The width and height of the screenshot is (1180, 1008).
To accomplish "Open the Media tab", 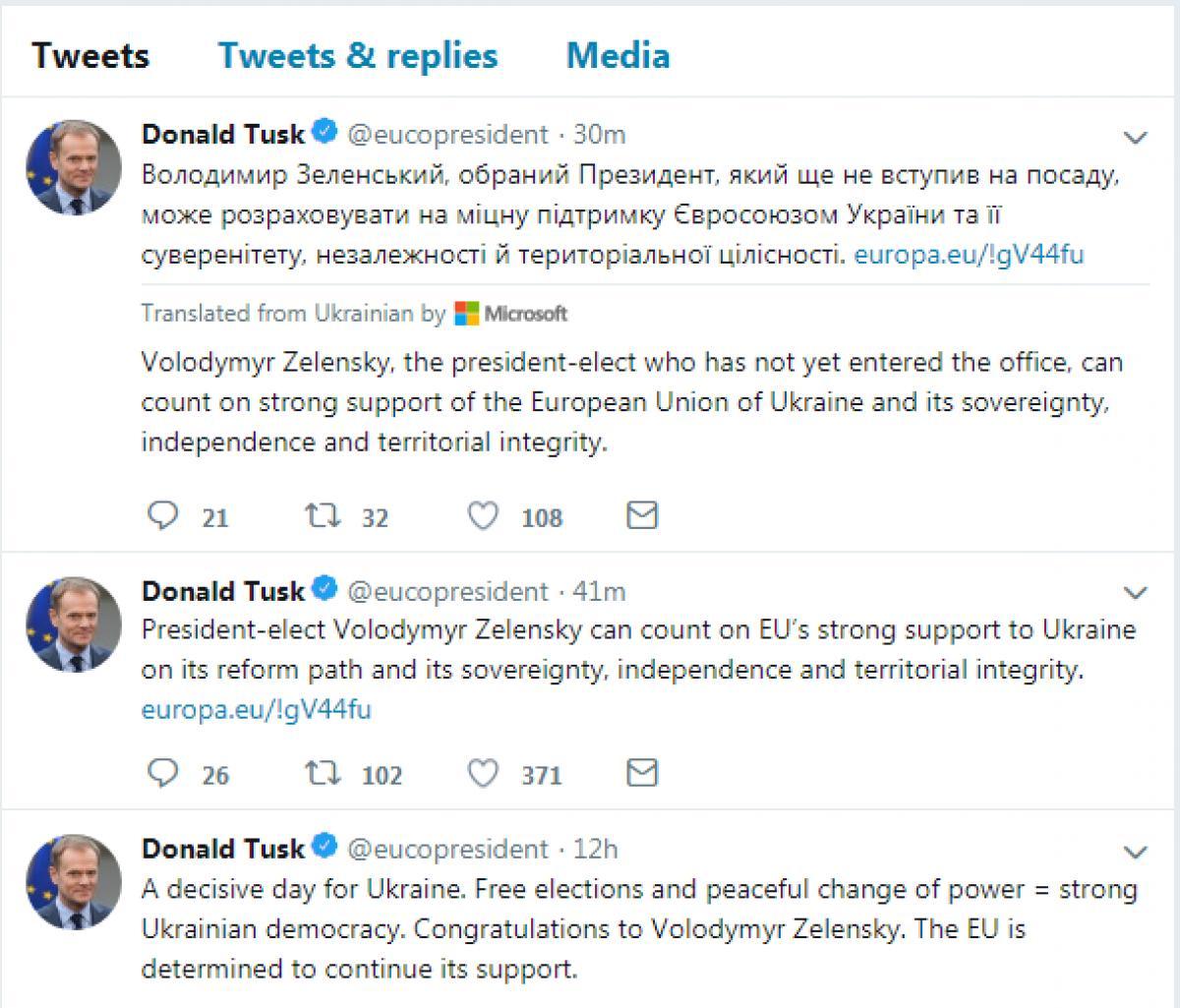I will click(618, 55).
